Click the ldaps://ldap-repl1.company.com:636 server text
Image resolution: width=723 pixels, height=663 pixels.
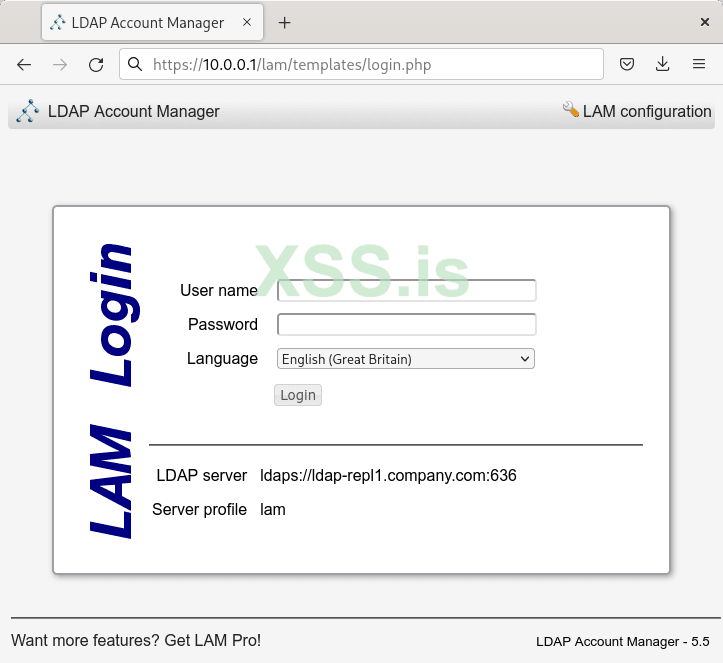(388, 475)
